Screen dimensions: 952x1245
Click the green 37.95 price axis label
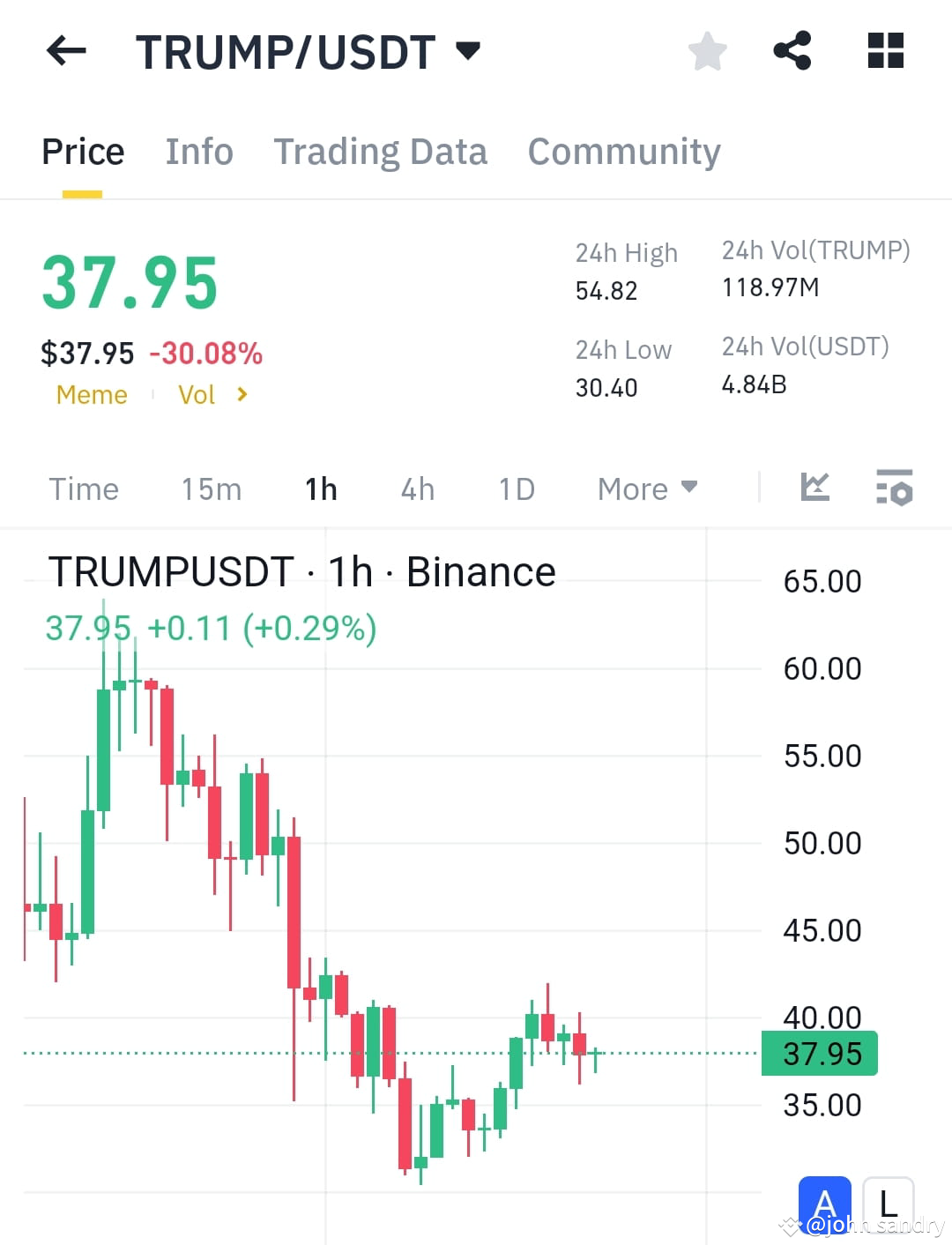tap(818, 1053)
